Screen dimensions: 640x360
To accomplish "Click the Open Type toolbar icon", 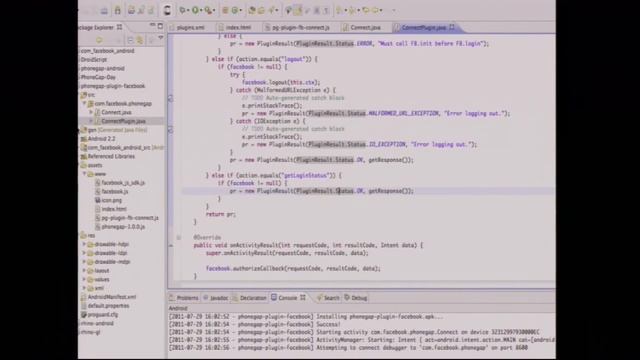I will click(x=252, y=10).
